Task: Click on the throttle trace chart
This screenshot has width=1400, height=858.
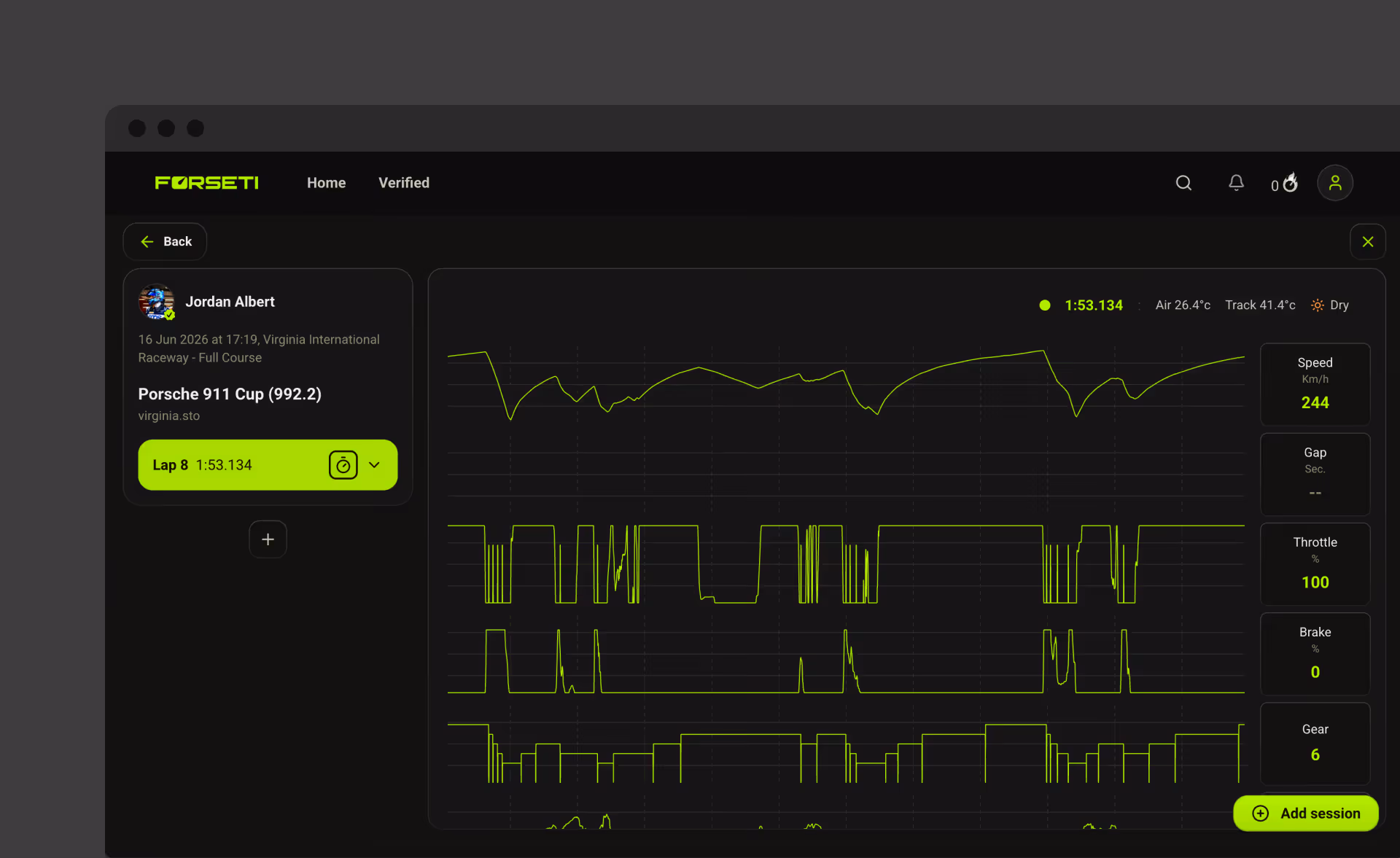Action: pos(846,564)
